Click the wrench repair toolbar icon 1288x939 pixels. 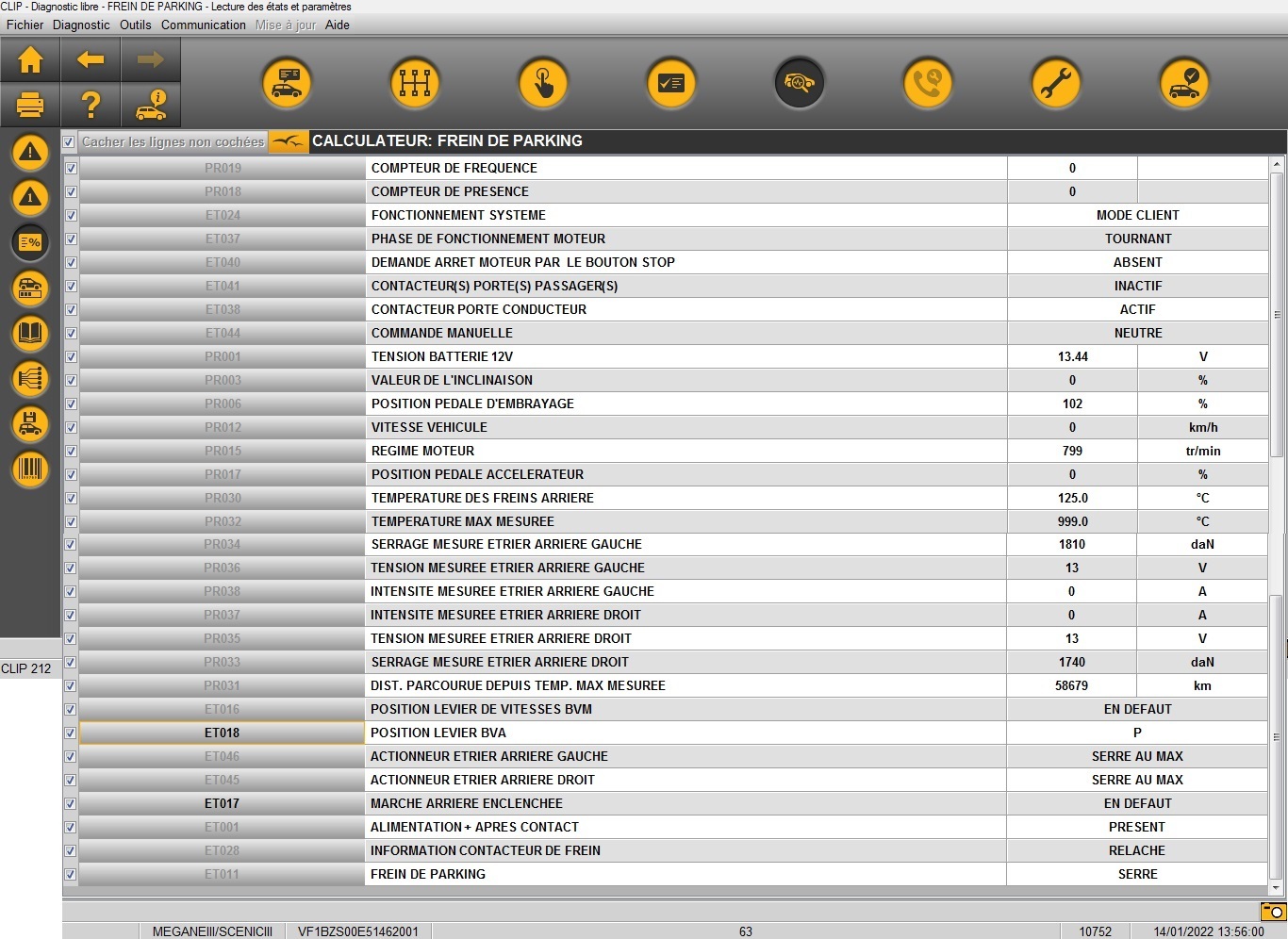pos(1056,83)
